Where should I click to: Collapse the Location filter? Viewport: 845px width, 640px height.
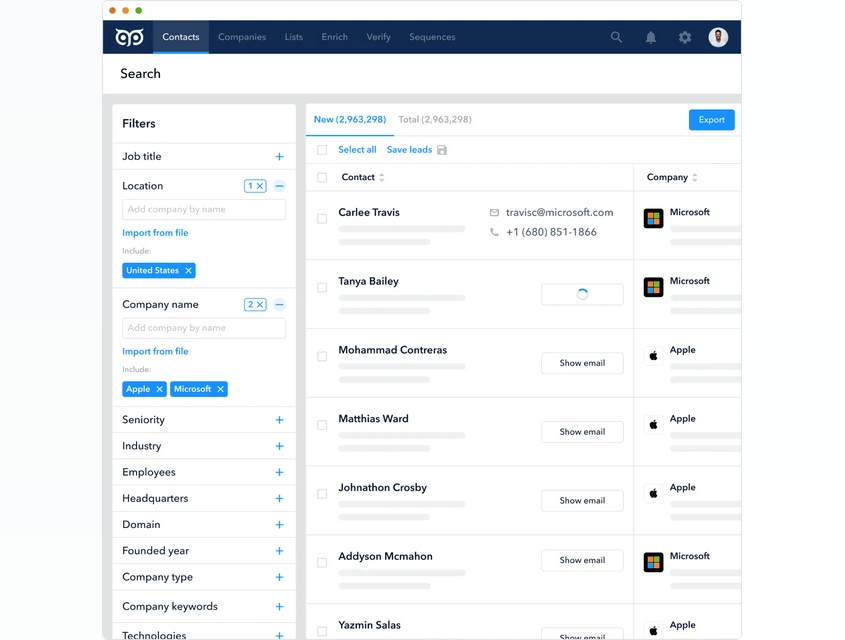[x=279, y=186]
